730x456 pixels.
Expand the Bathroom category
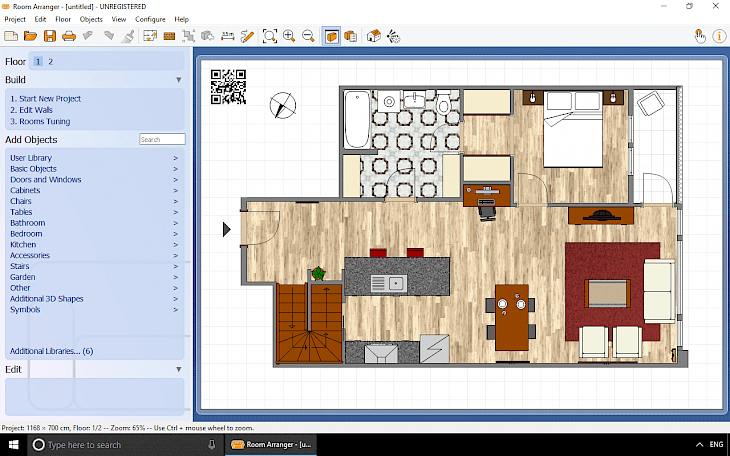point(94,223)
